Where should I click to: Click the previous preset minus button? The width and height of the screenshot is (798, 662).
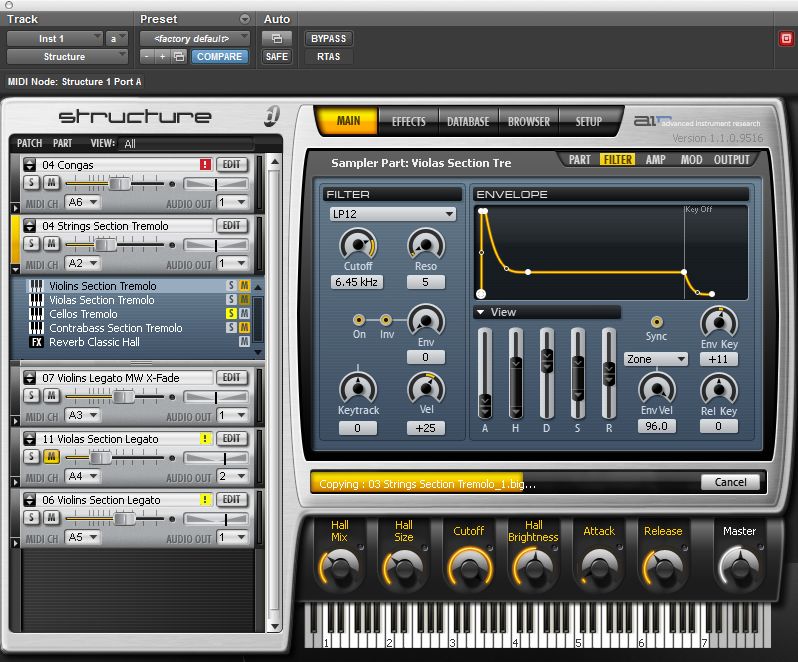(147, 56)
